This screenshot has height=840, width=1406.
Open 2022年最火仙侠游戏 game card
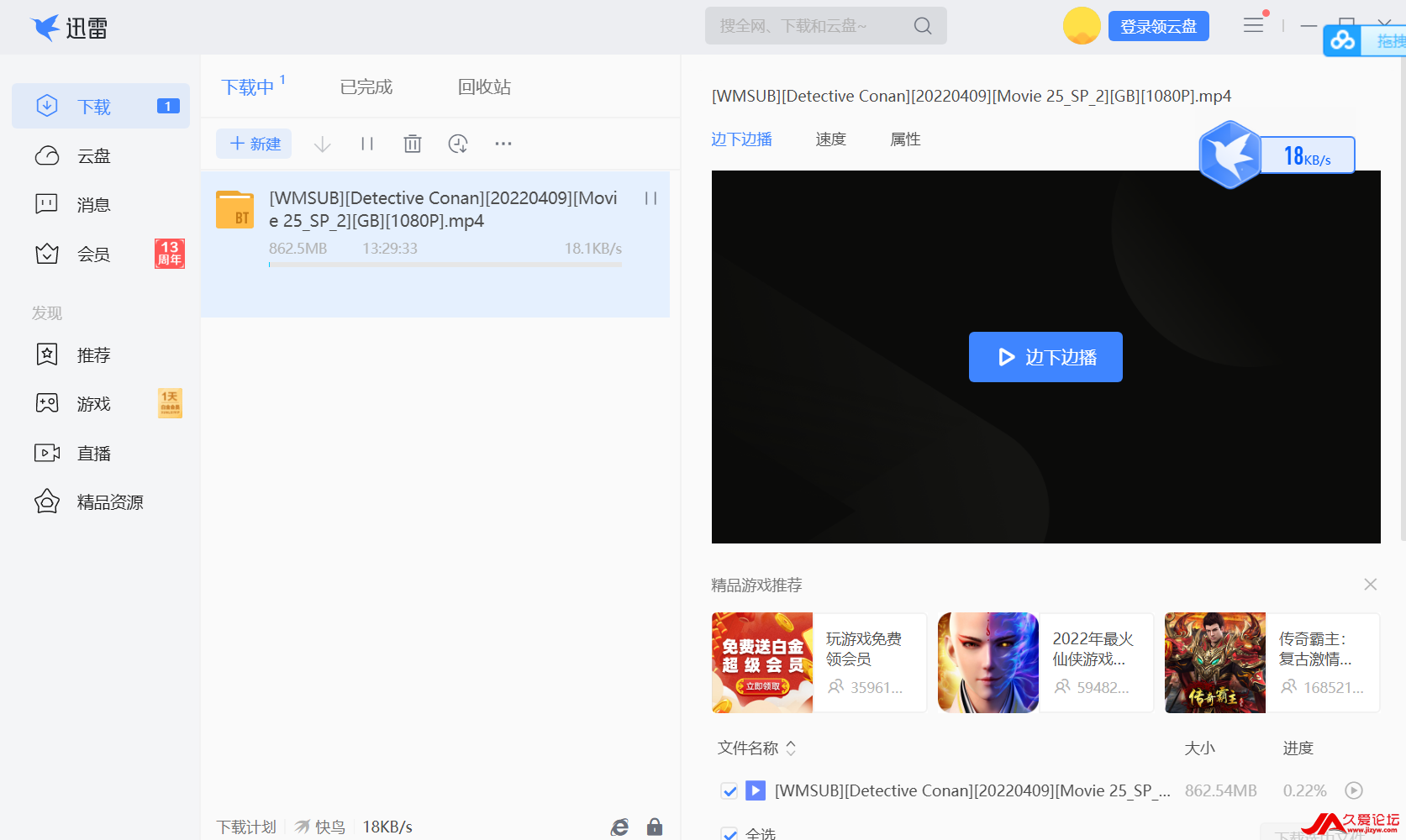[1045, 663]
